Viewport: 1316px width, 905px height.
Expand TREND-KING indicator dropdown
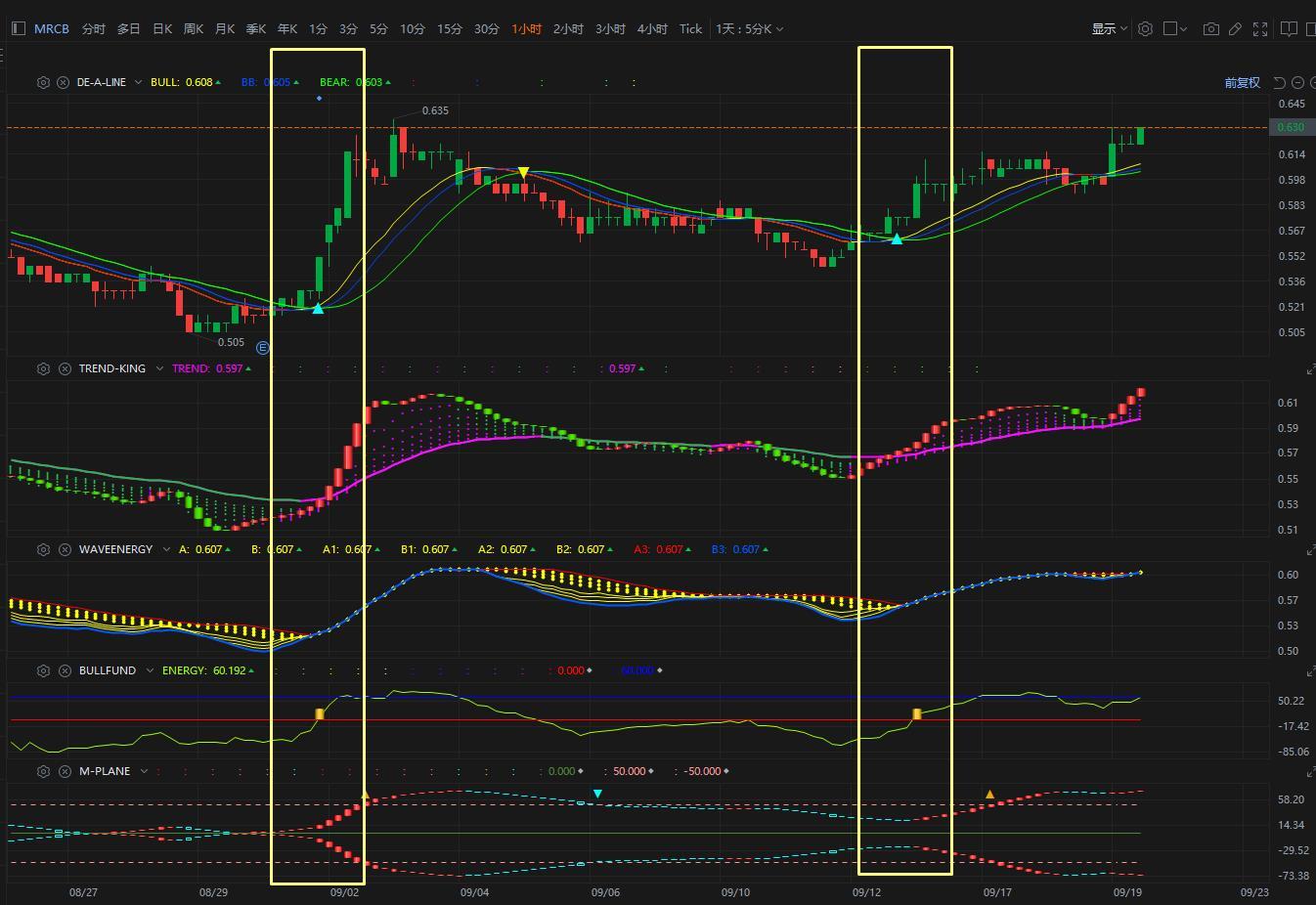(159, 368)
